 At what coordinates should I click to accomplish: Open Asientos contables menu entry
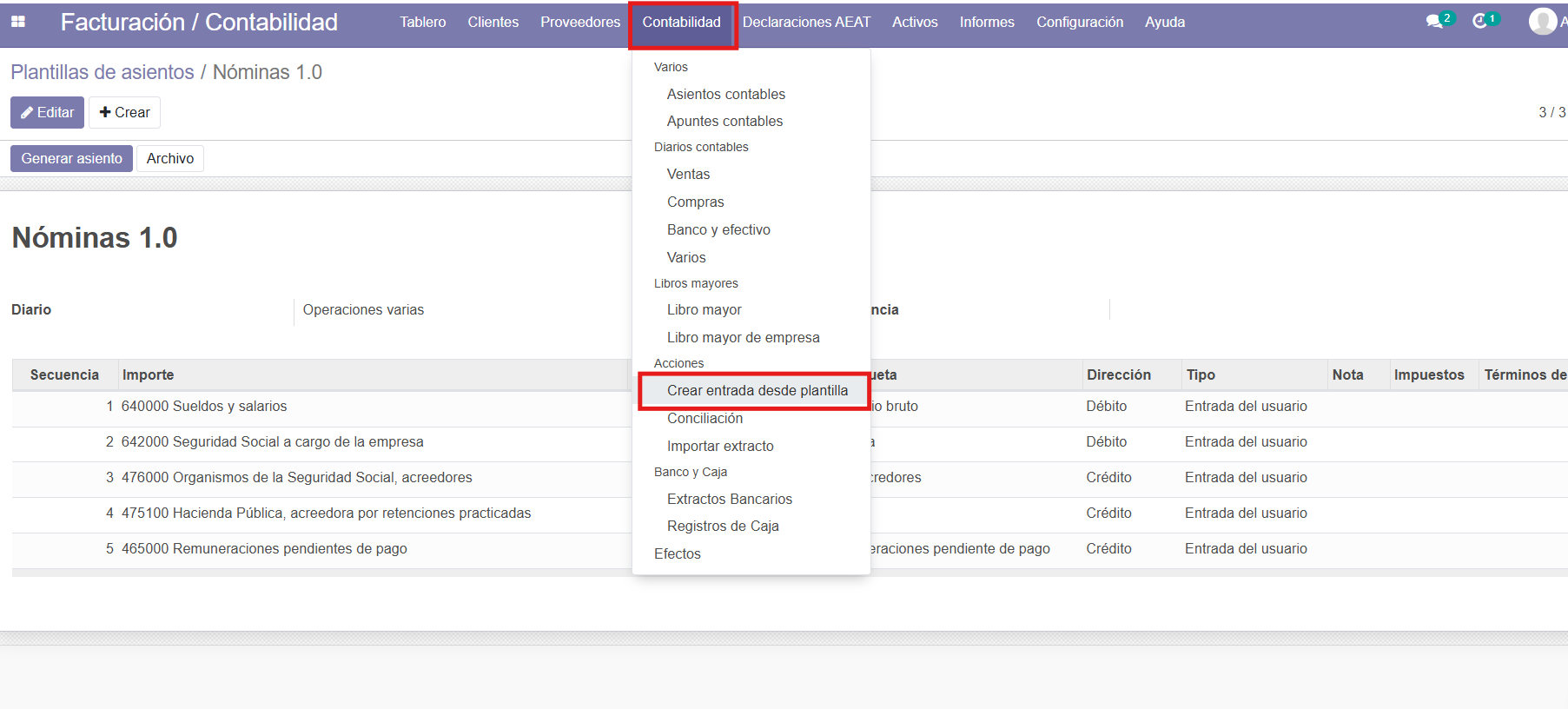pos(725,94)
